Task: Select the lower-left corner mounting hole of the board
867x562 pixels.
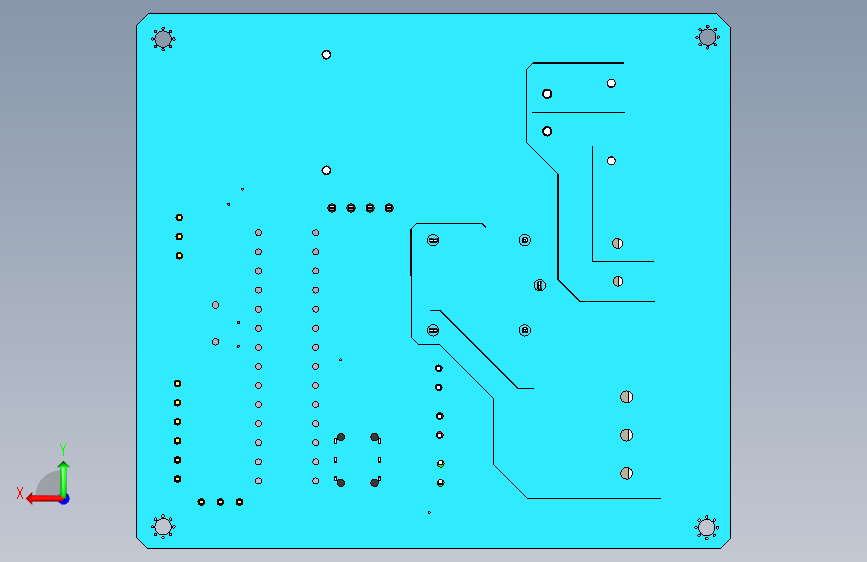Action: pyautogui.click(x=163, y=527)
